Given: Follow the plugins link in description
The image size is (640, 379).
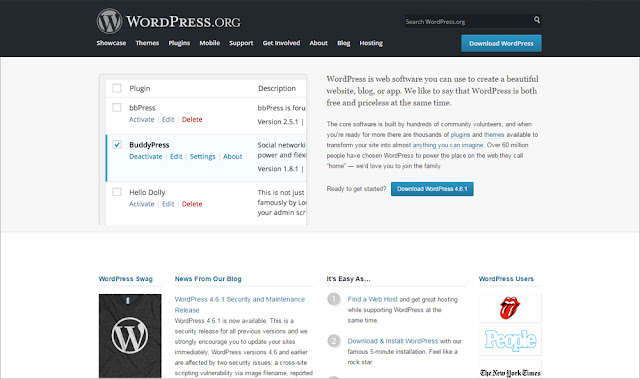Looking at the screenshot, I should click(x=460, y=135).
